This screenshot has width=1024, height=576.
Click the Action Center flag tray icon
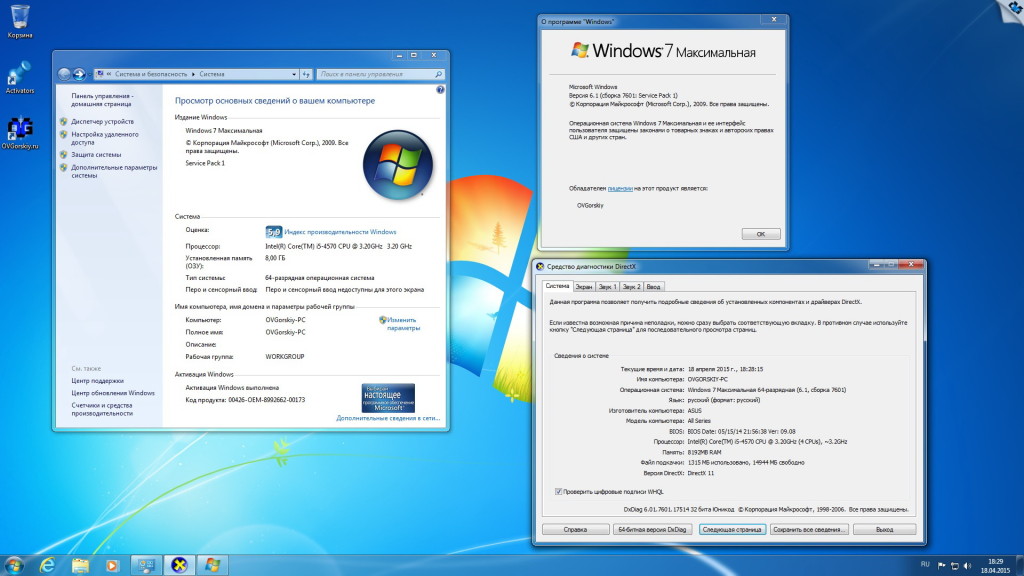click(941, 566)
